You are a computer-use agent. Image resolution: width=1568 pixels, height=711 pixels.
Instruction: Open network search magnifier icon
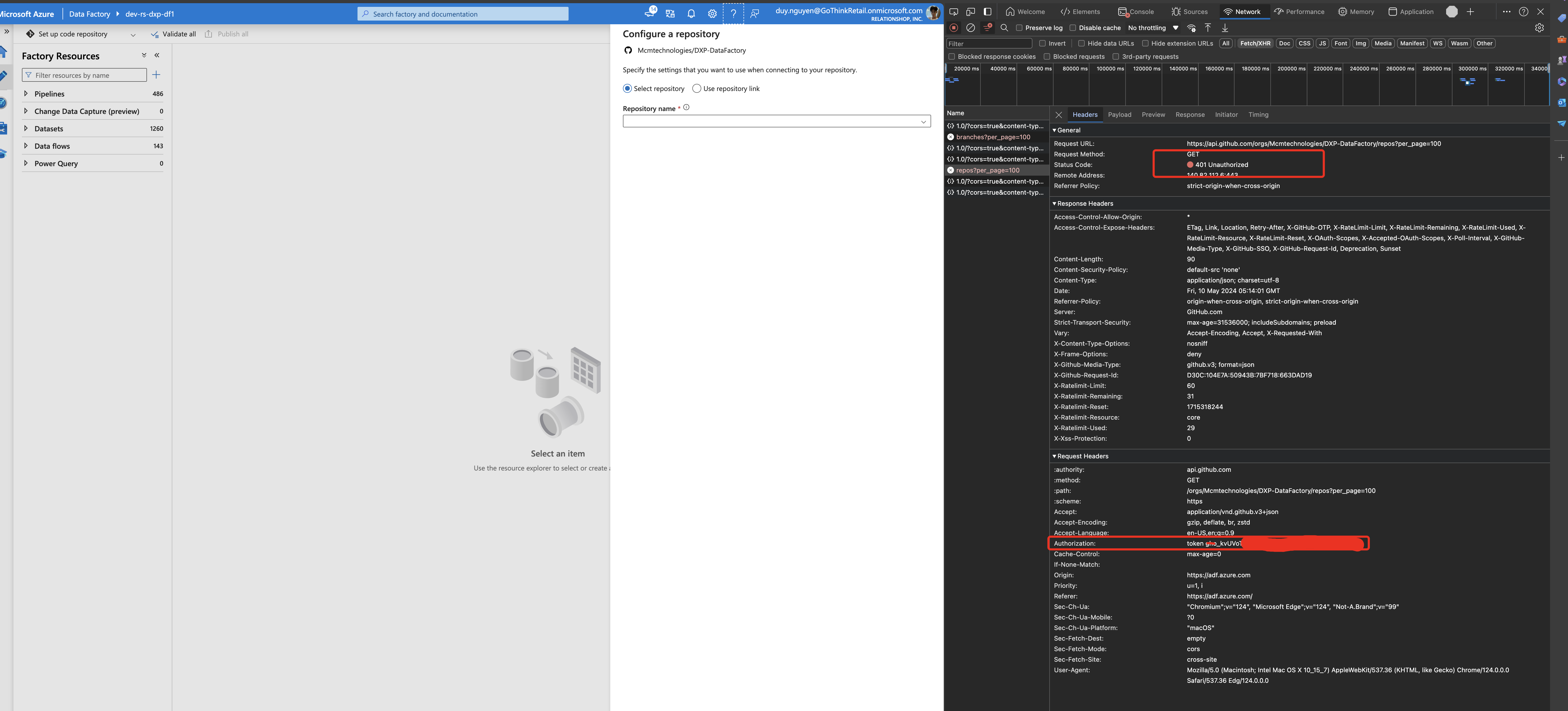(x=1004, y=28)
